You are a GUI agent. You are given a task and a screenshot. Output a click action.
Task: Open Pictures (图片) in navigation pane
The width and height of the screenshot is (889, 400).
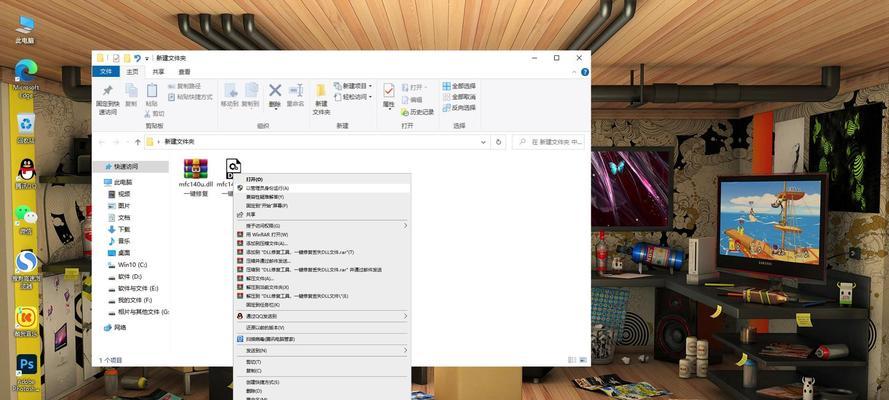(119, 206)
